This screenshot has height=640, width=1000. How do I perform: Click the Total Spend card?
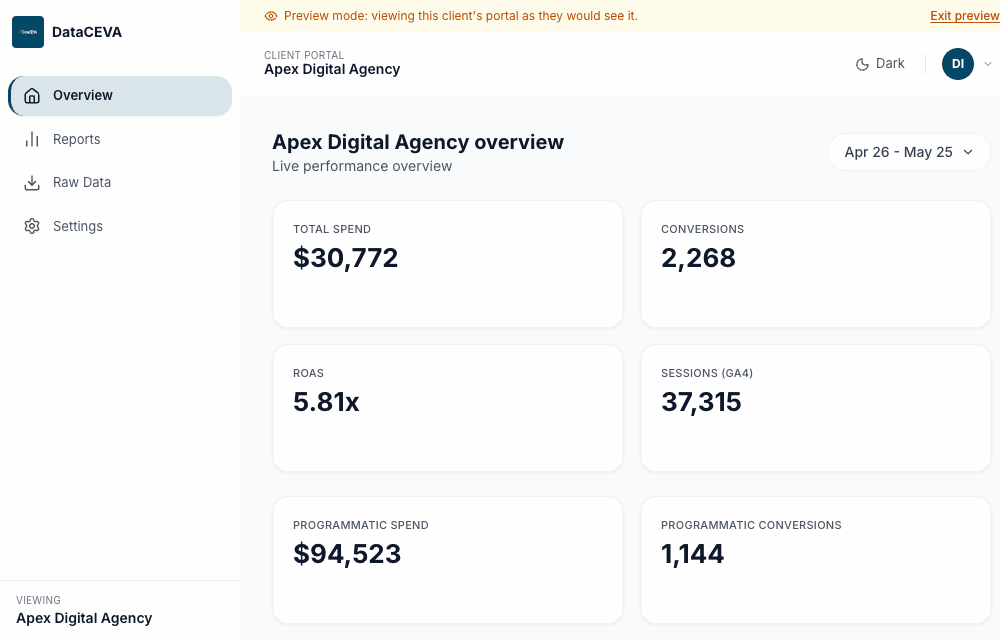point(448,265)
